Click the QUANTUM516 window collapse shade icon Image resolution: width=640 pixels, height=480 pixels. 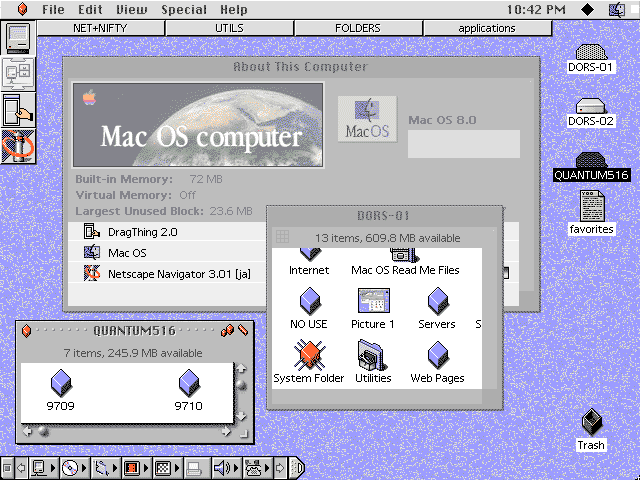click(243, 330)
